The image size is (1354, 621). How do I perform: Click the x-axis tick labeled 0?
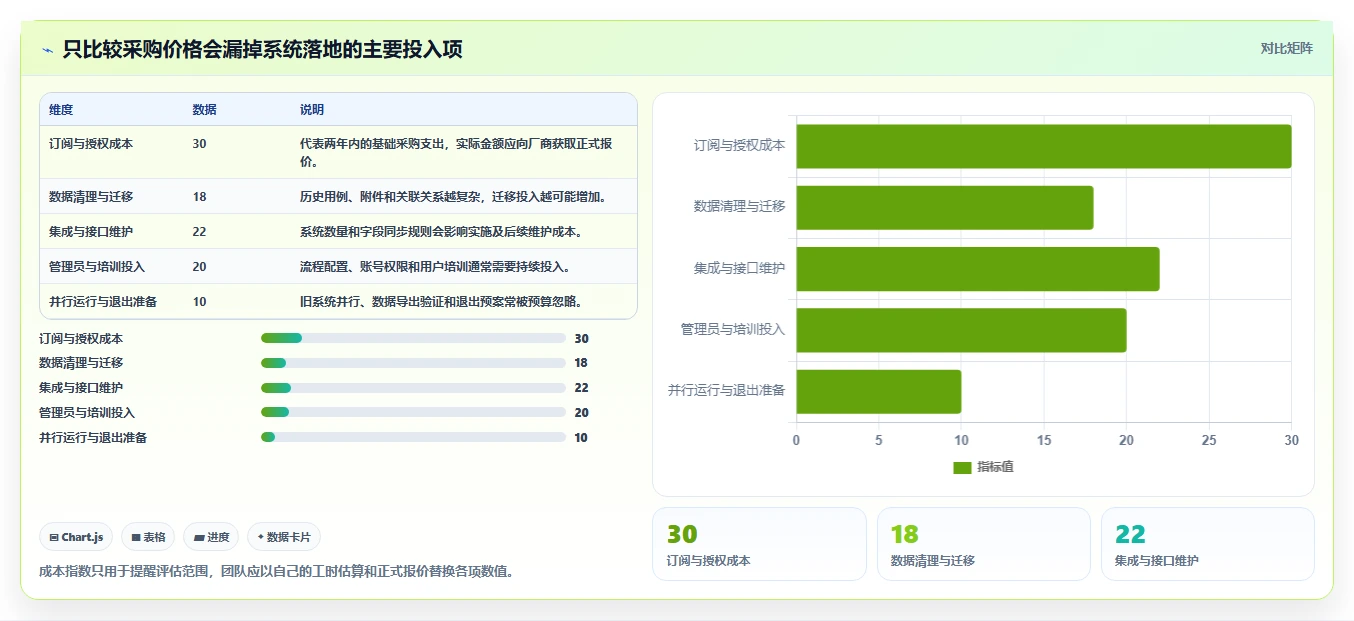tap(796, 441)
